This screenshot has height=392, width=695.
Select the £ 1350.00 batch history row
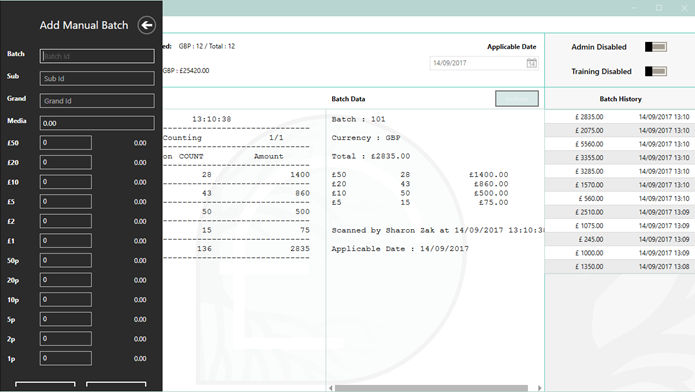click(620, 267)
